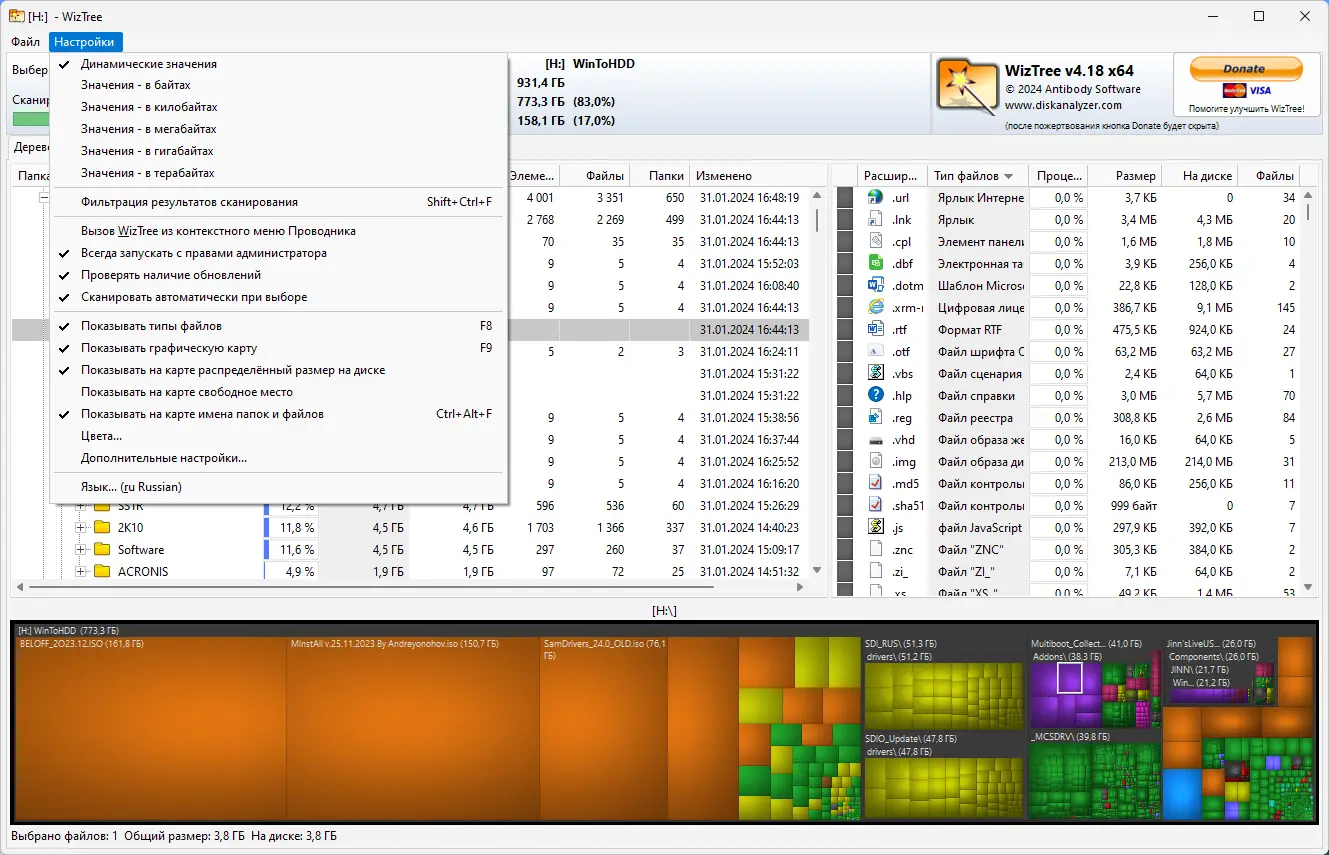Click the .zi_ blank file icon
This screenshot has height=855, width=1329.
tap(875, 572)
